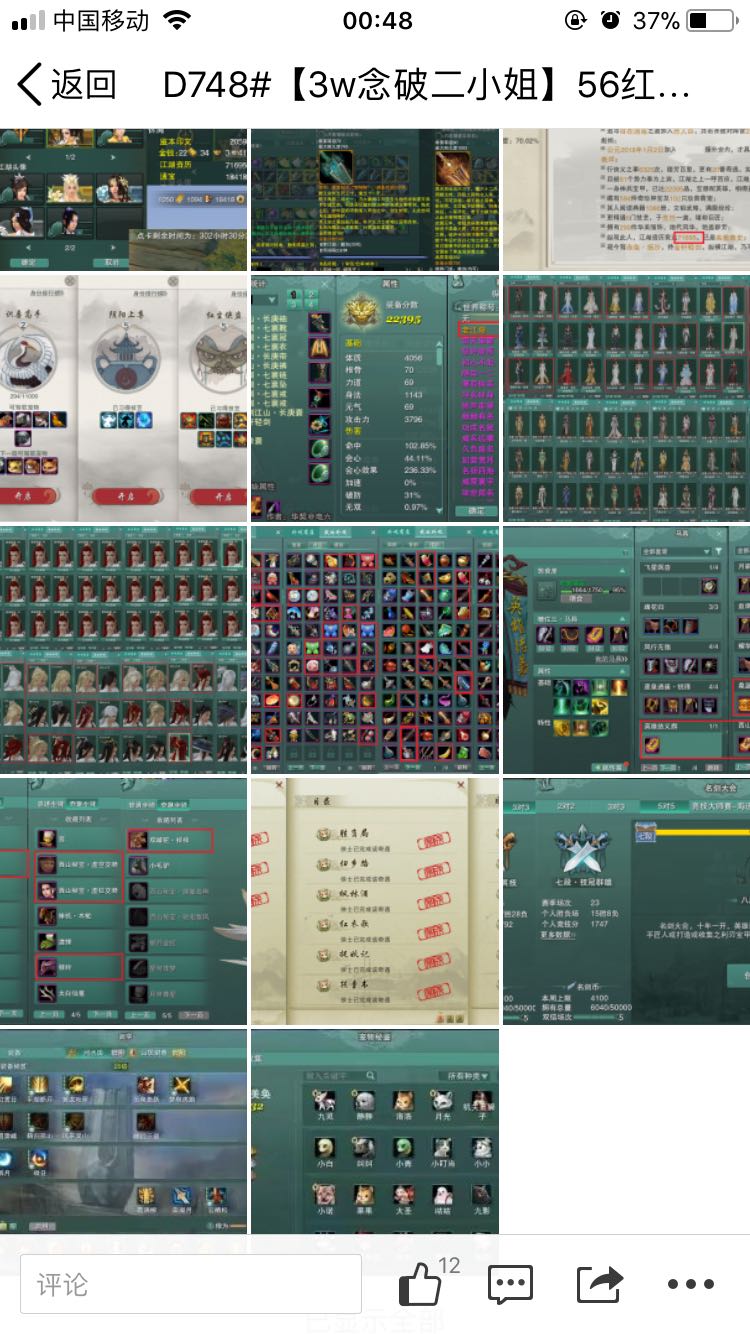The height and width of the screenshot is (1334, 750).
Task: Tap the 评论 comment input field
Action: click(191, 1284)
